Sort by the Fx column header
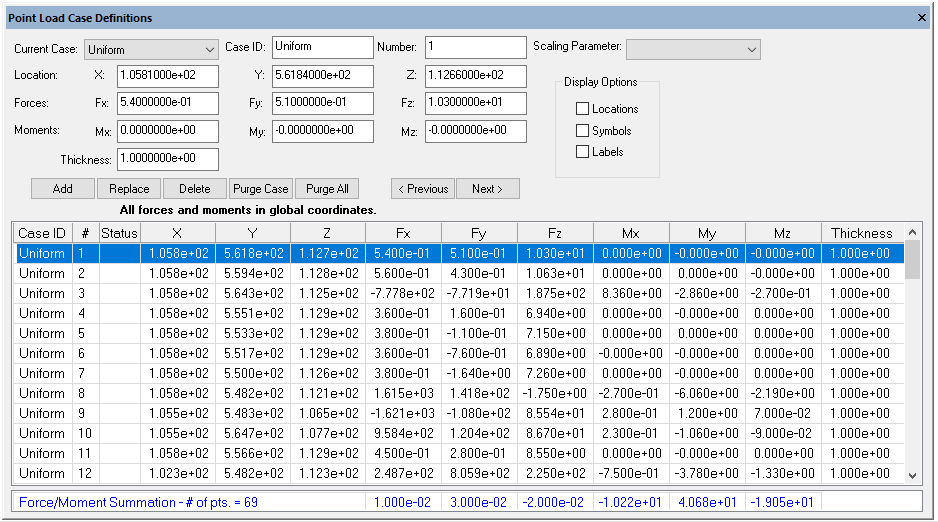The width and height of the screenshot is (938, 522). (x=403, y=233)
